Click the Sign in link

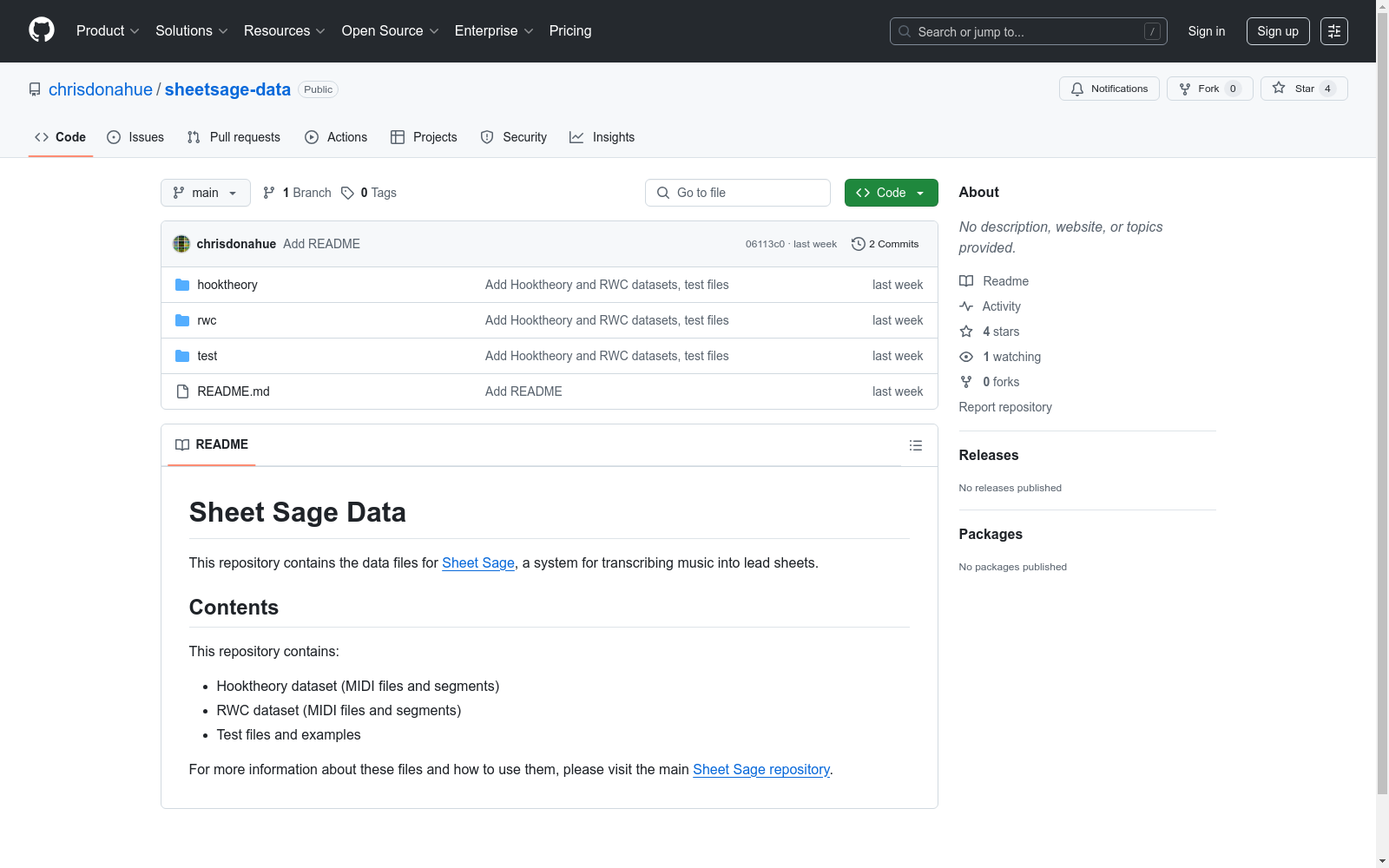point(1207,31)
